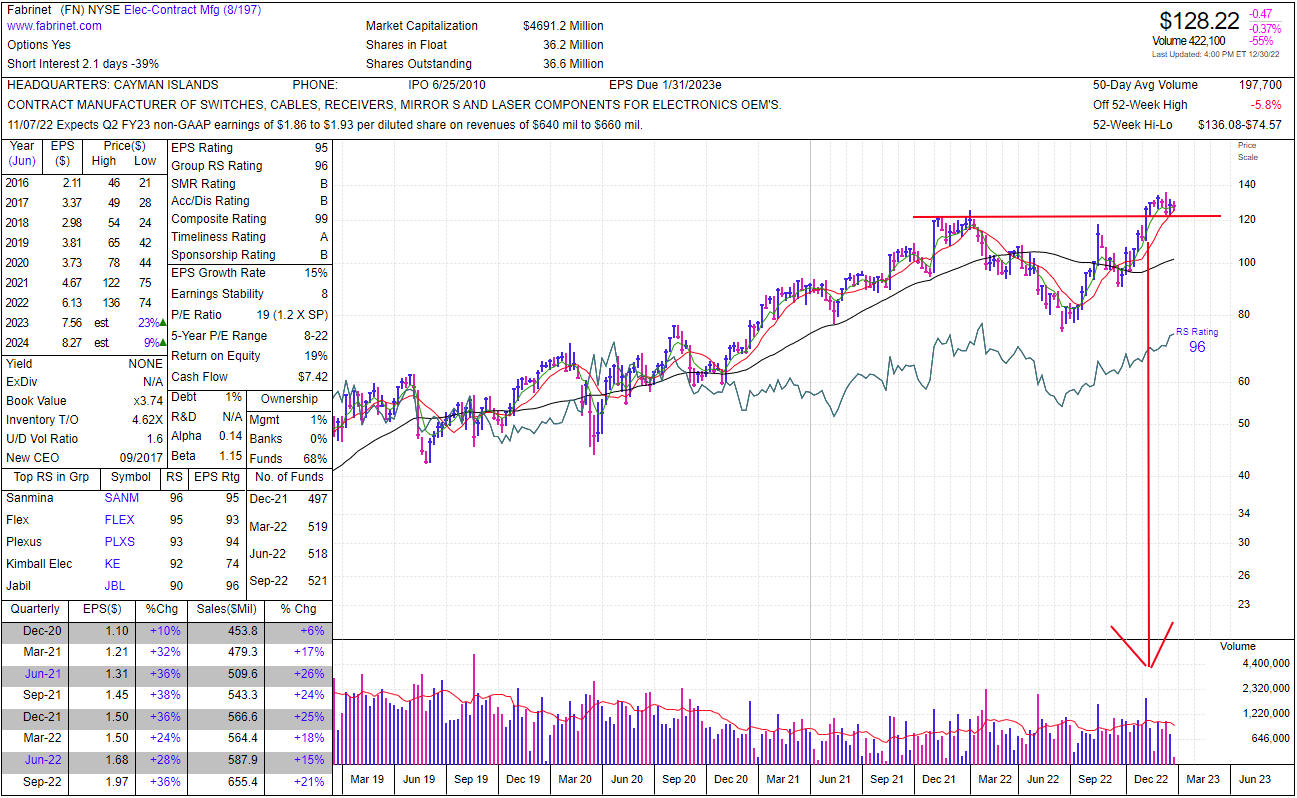The height and width of the screenshot is (798, 1297).
Task: Click the 140 price scale label
Action: 1247,185
